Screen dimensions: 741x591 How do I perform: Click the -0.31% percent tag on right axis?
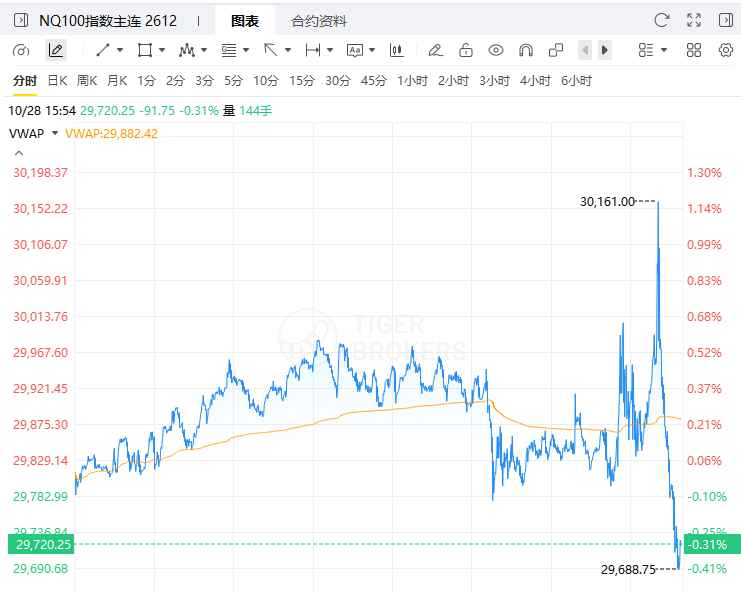pyautogui.click(x=712, y=544)
